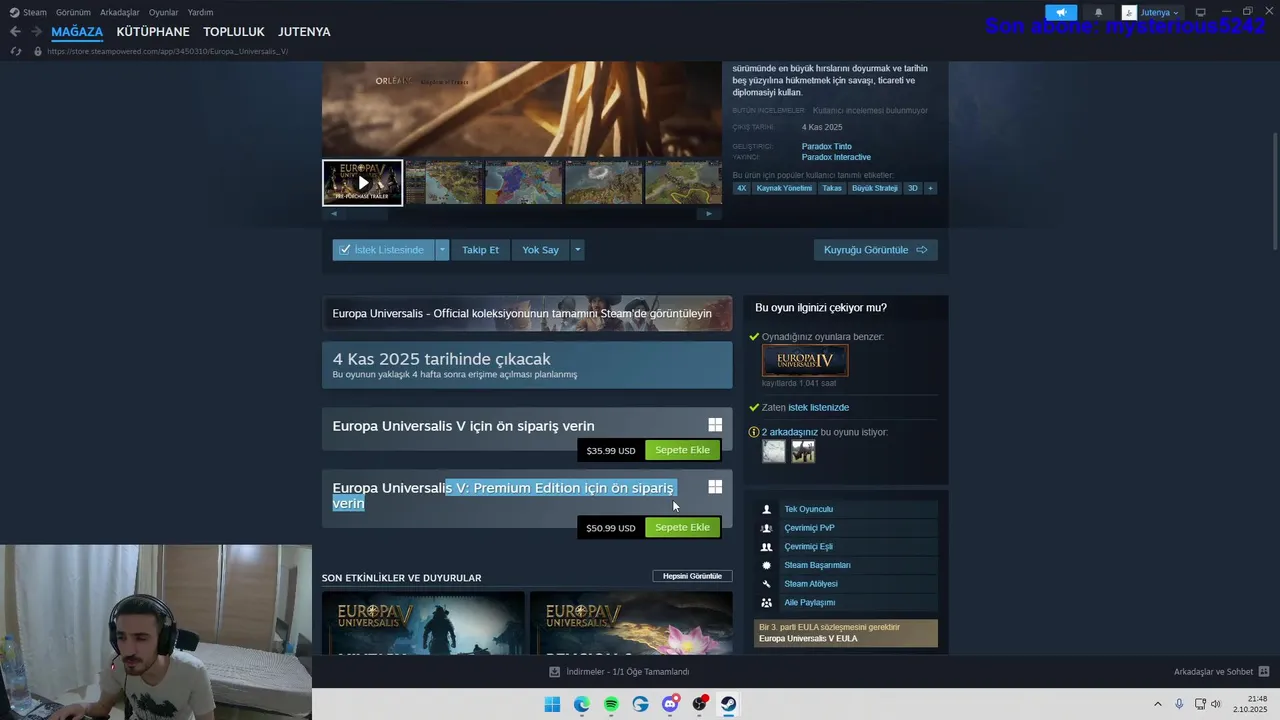Click the announcements megaphone icon

tap(1061, 12)
